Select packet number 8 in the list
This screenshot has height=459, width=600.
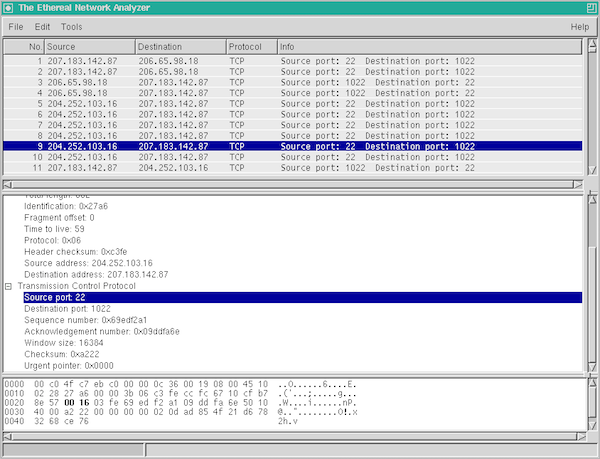coord(293,136)
